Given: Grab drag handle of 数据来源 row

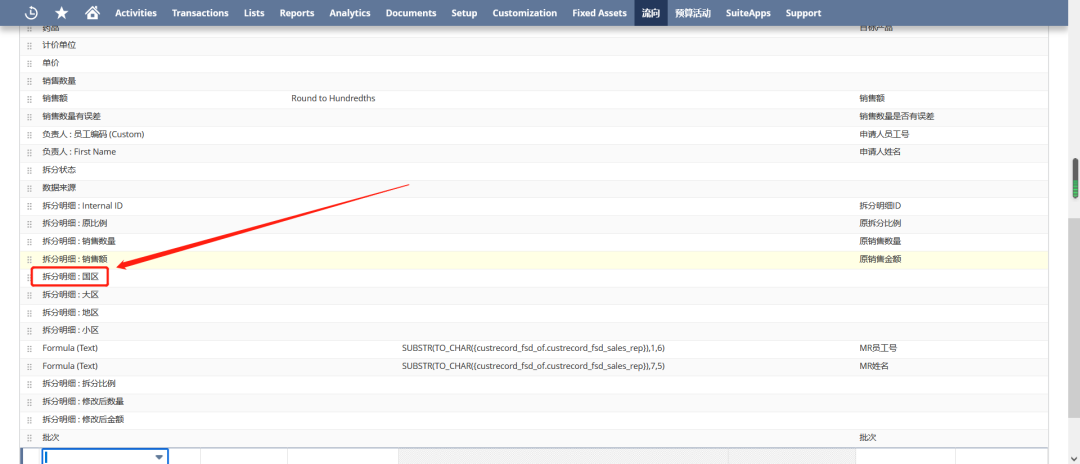Looking at the screenshot, I should click(30, 189).
